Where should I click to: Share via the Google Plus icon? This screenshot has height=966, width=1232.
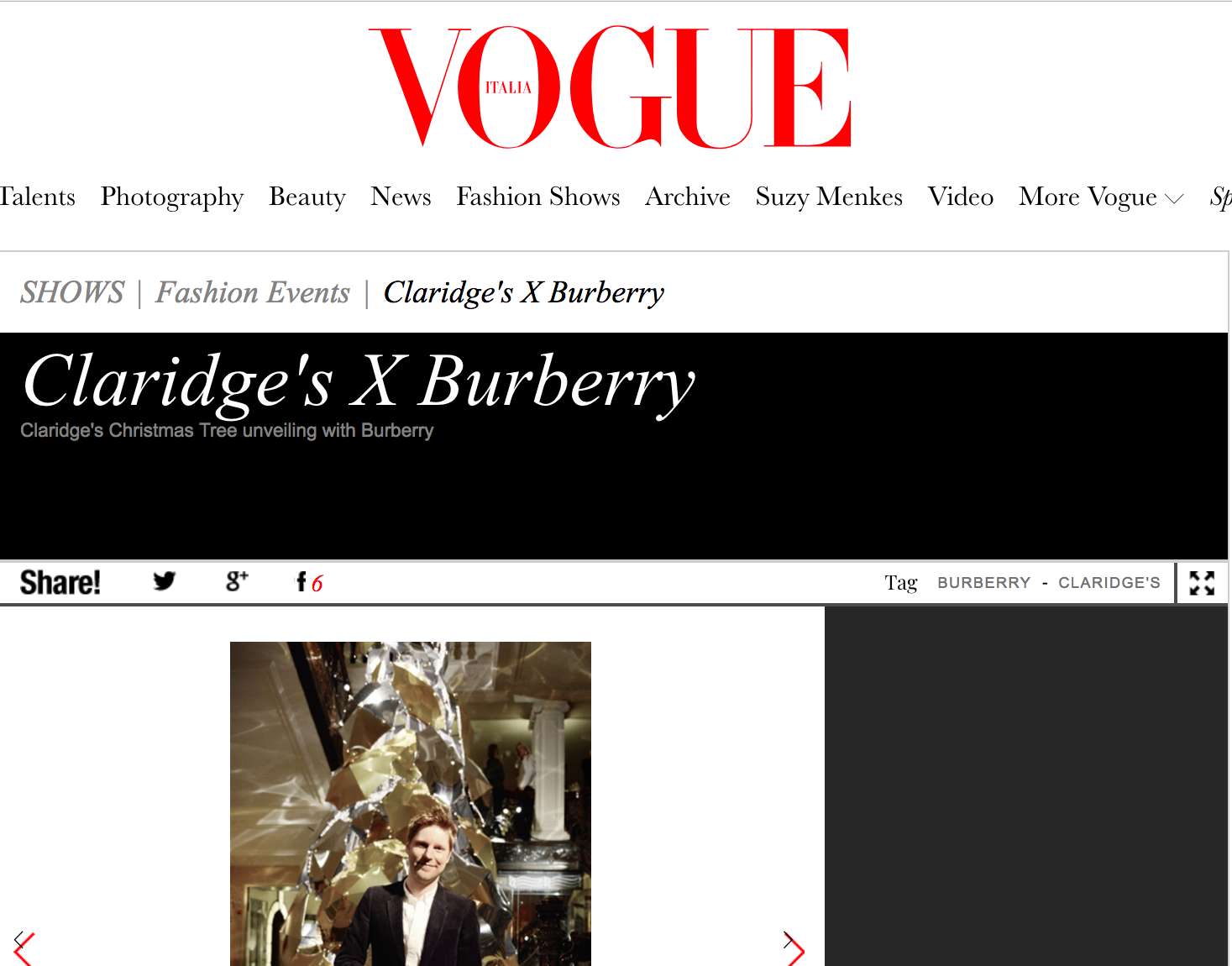[x=237, y=581]
